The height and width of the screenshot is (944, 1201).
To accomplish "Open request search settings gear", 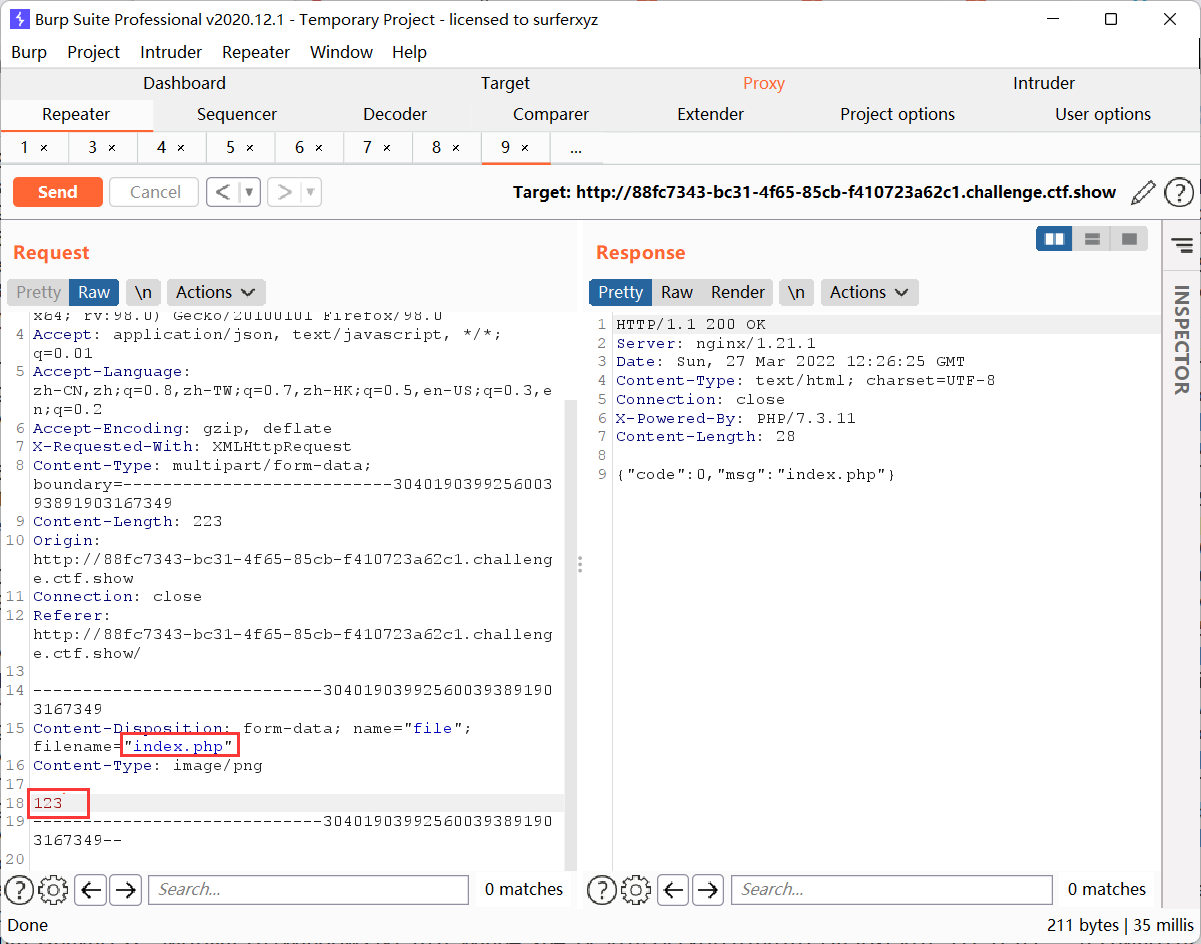I will tap(53, 889).
